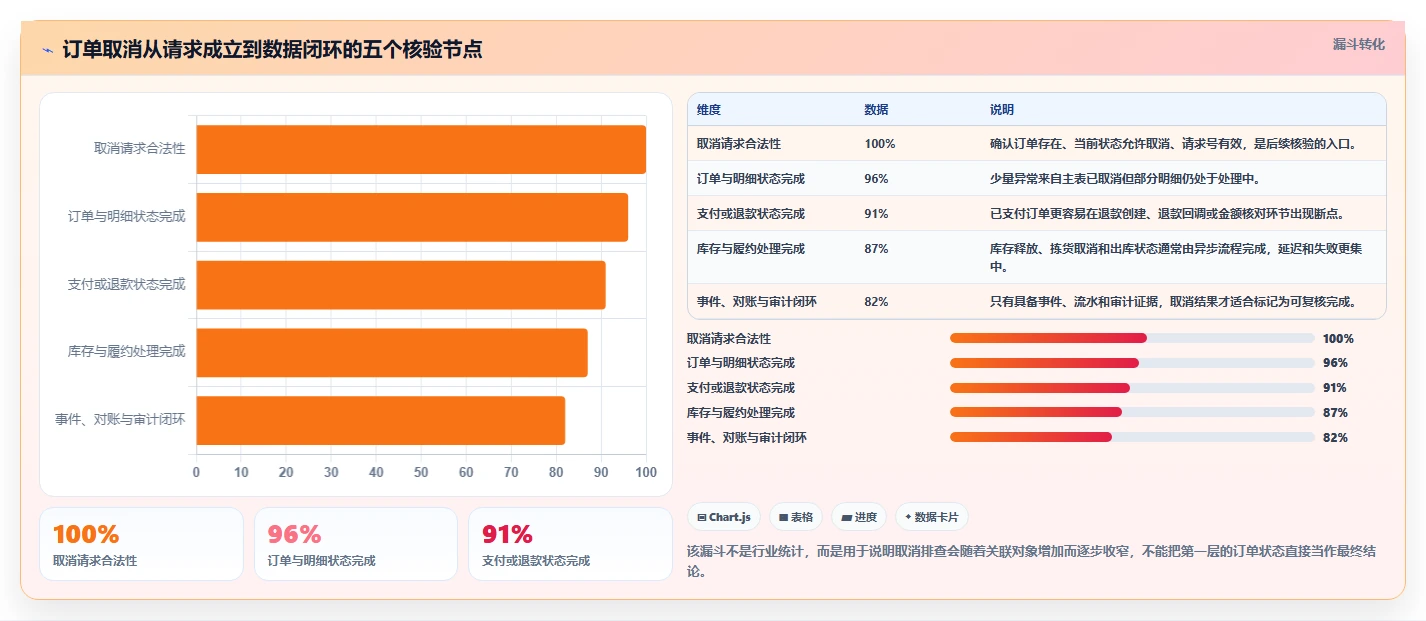Click the 0 tick on the x-axis
Viewport: 1426px width, 621px height.
click(196, 472)
